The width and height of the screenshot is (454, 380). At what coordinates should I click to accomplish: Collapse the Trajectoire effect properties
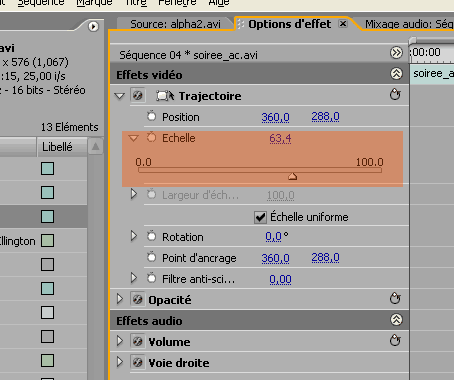(119, 96)
